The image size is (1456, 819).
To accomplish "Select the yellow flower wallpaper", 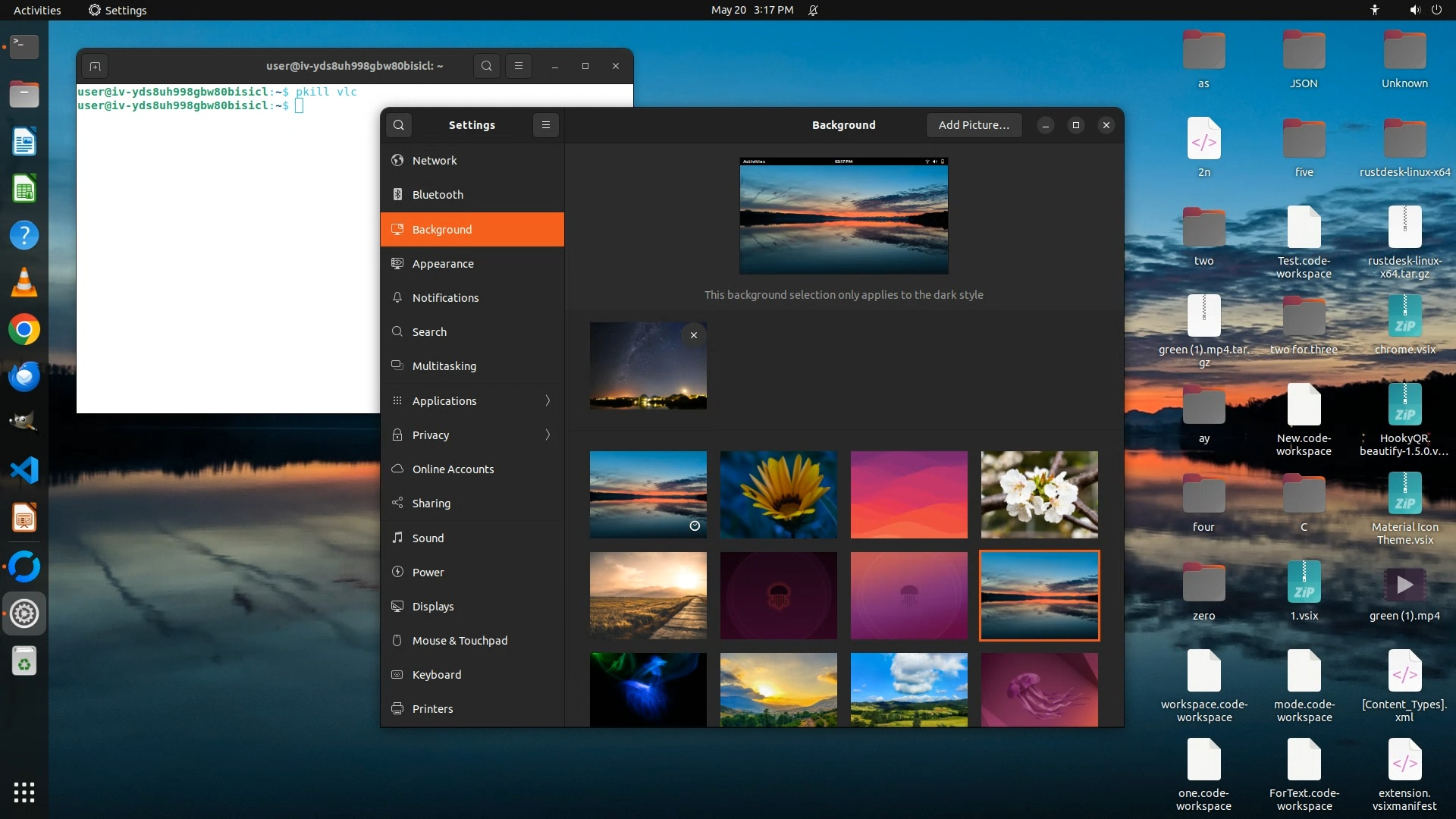I will coord(778,494).
